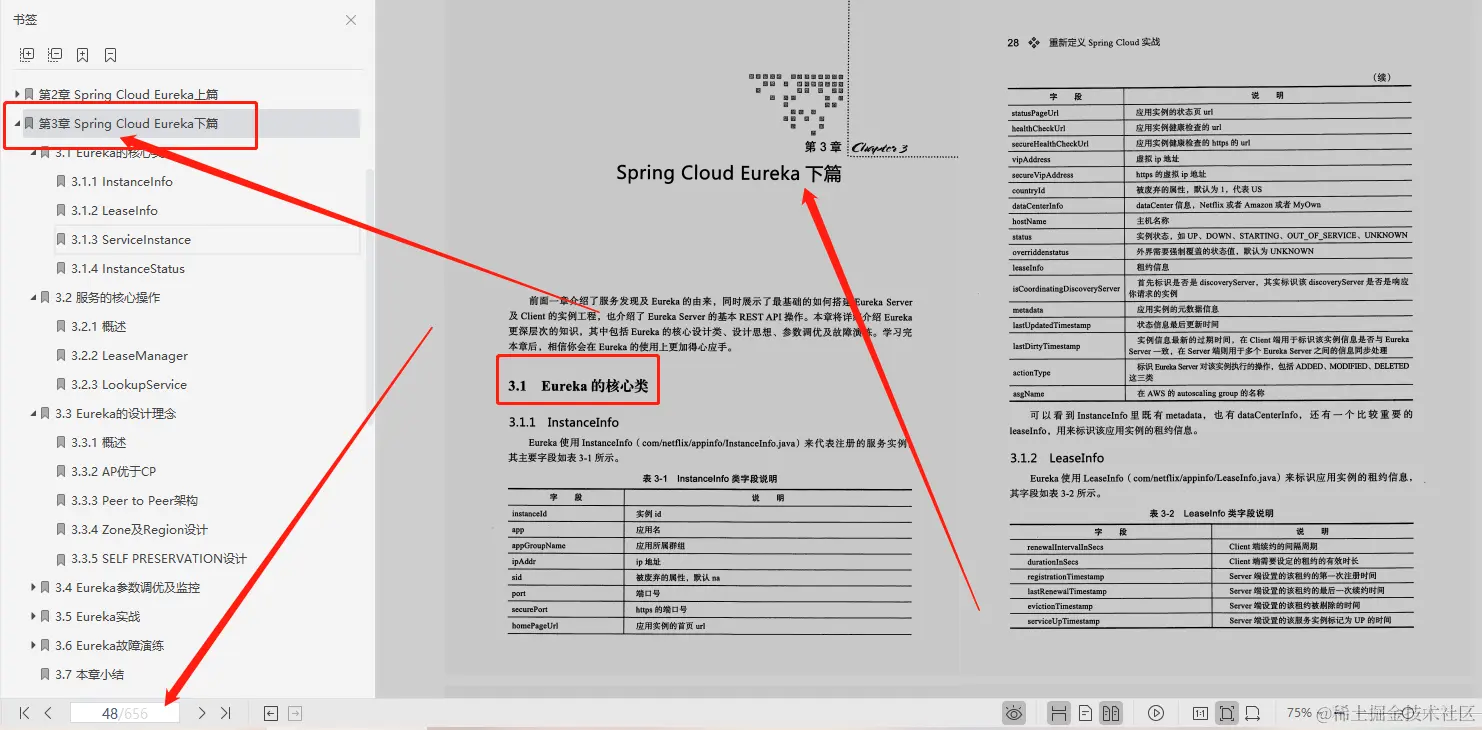Toggle fit-page zoom mode

pos(1226,713)
